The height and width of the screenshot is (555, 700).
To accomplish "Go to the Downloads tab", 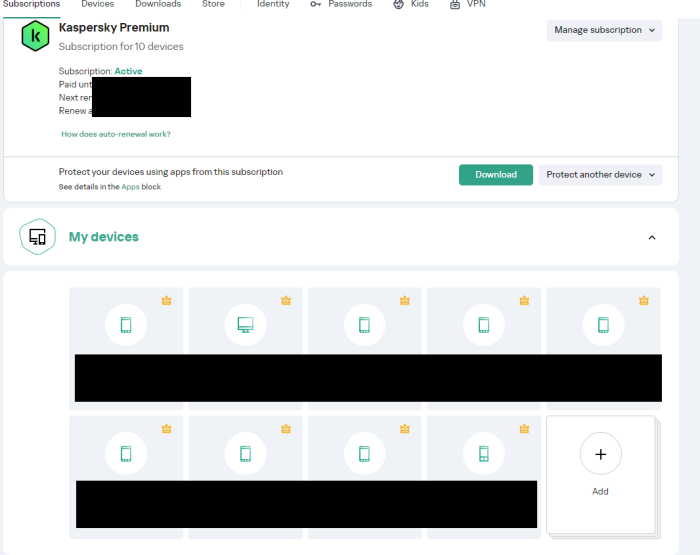I will [158, 4].
